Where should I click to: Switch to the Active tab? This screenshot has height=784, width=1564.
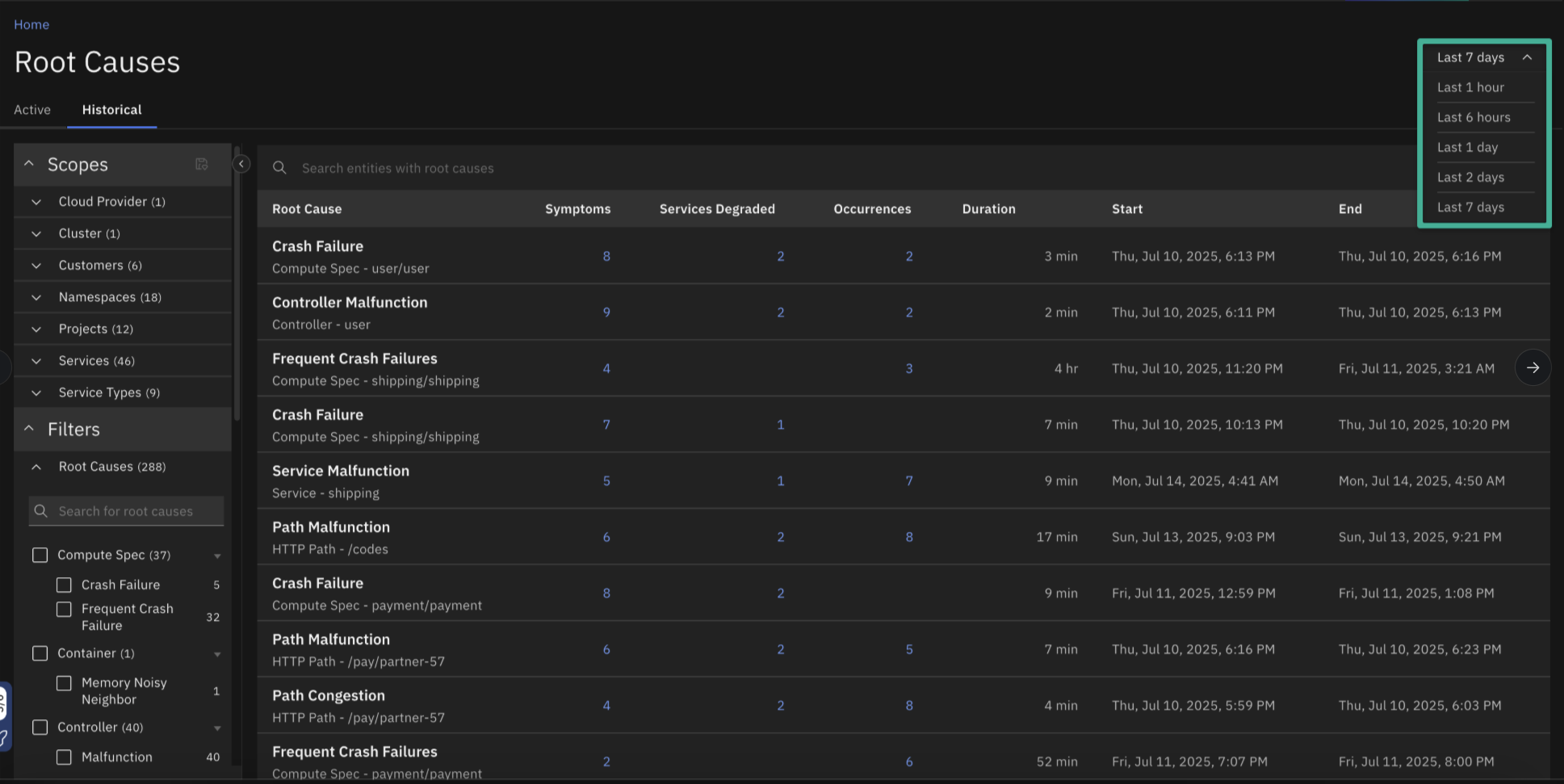(x=32, y=110)
